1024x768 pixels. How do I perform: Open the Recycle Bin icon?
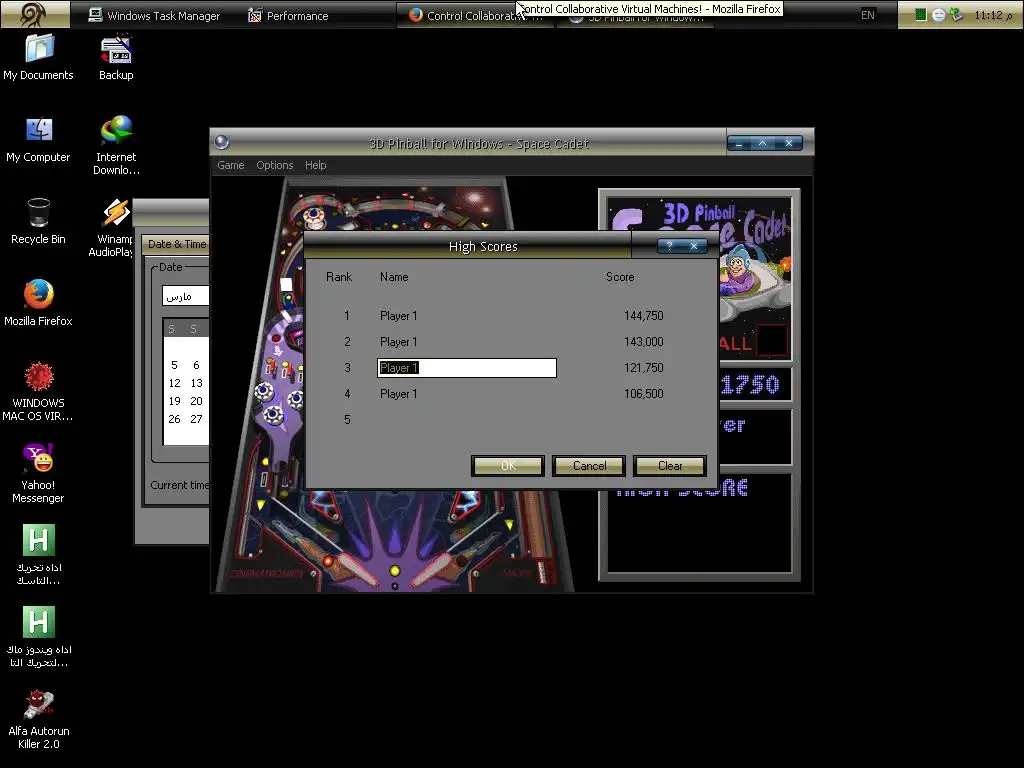(x=39, y=221)
